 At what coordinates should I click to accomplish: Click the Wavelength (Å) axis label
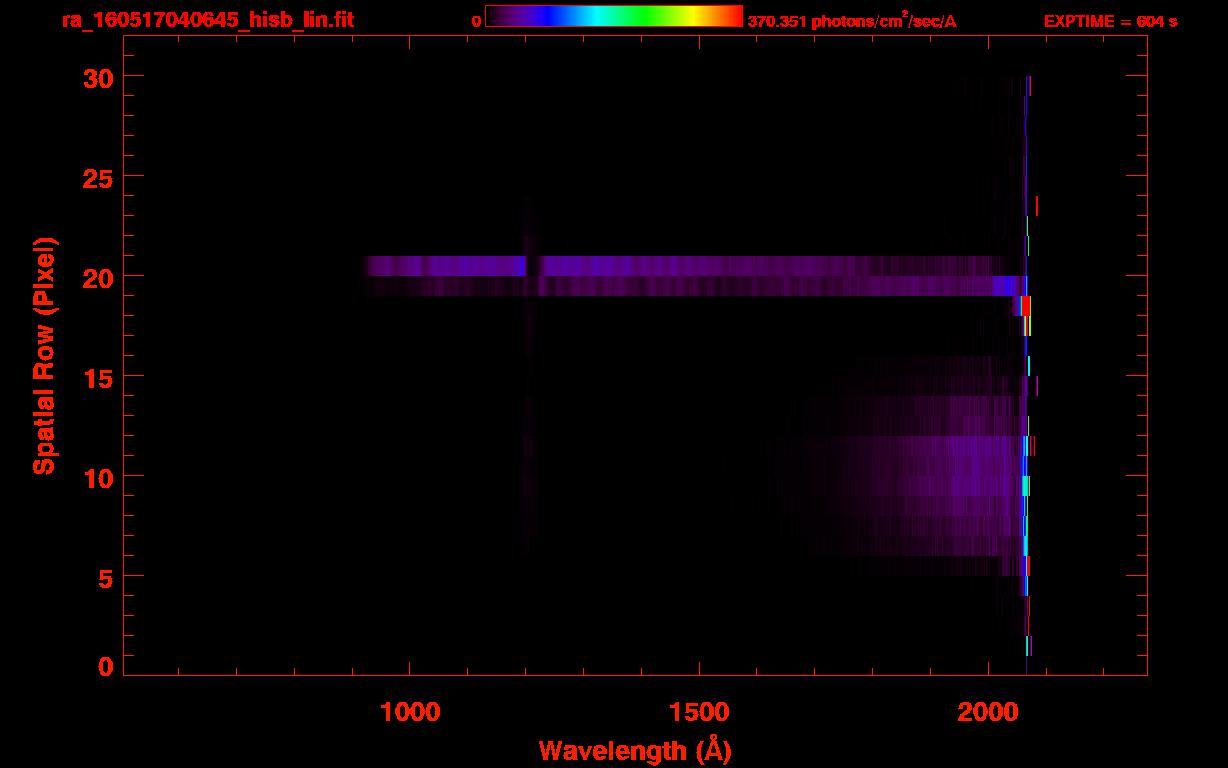pos(635,750)
